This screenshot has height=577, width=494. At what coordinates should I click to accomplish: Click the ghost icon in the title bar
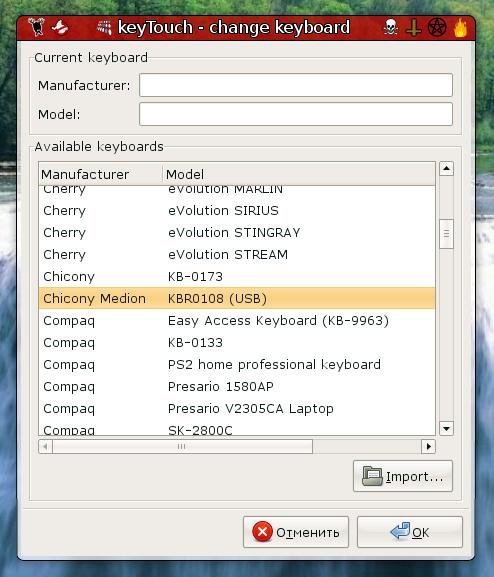pos(60,27)
